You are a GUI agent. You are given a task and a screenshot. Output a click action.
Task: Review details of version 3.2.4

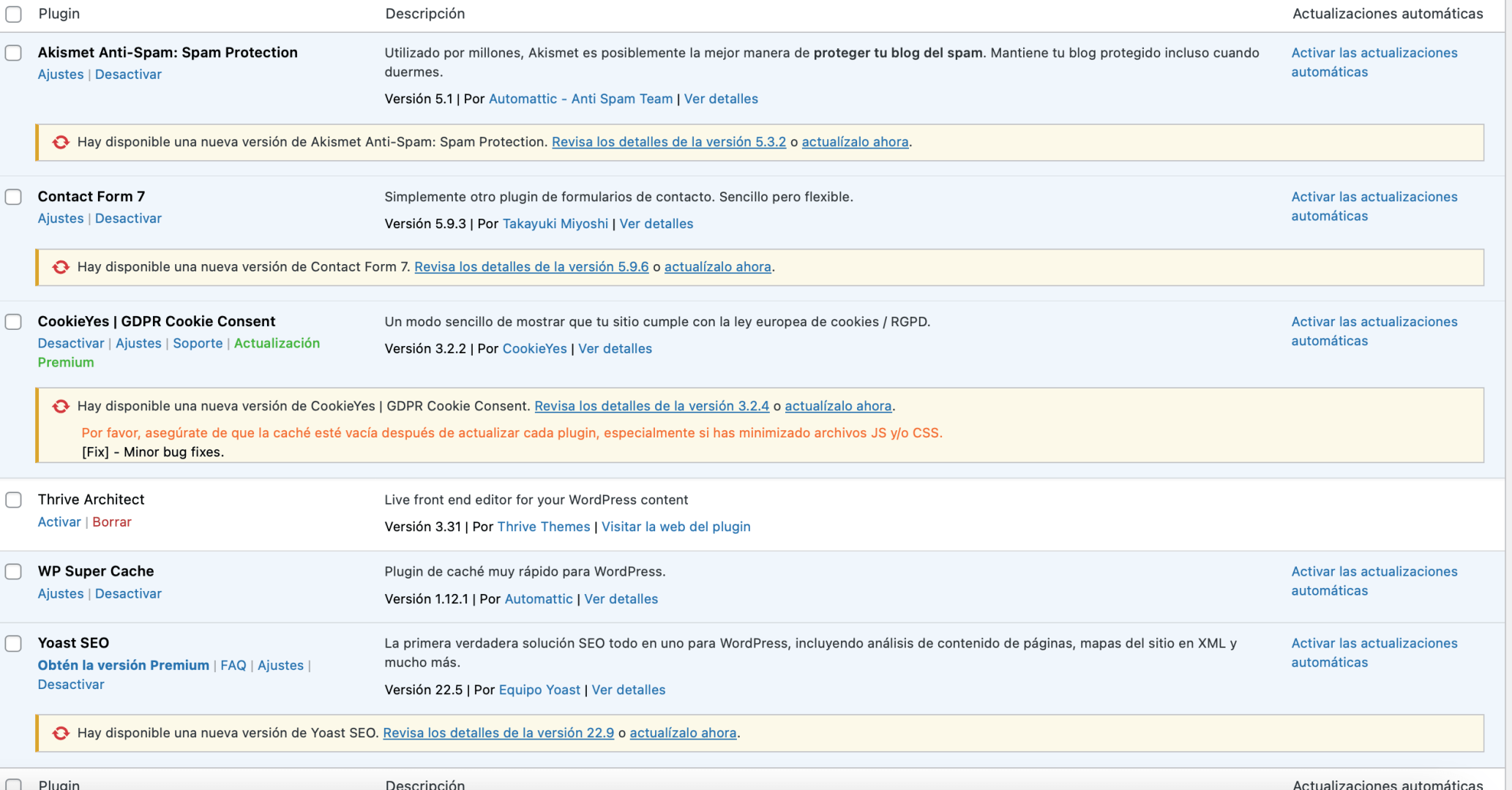point(651,406)
